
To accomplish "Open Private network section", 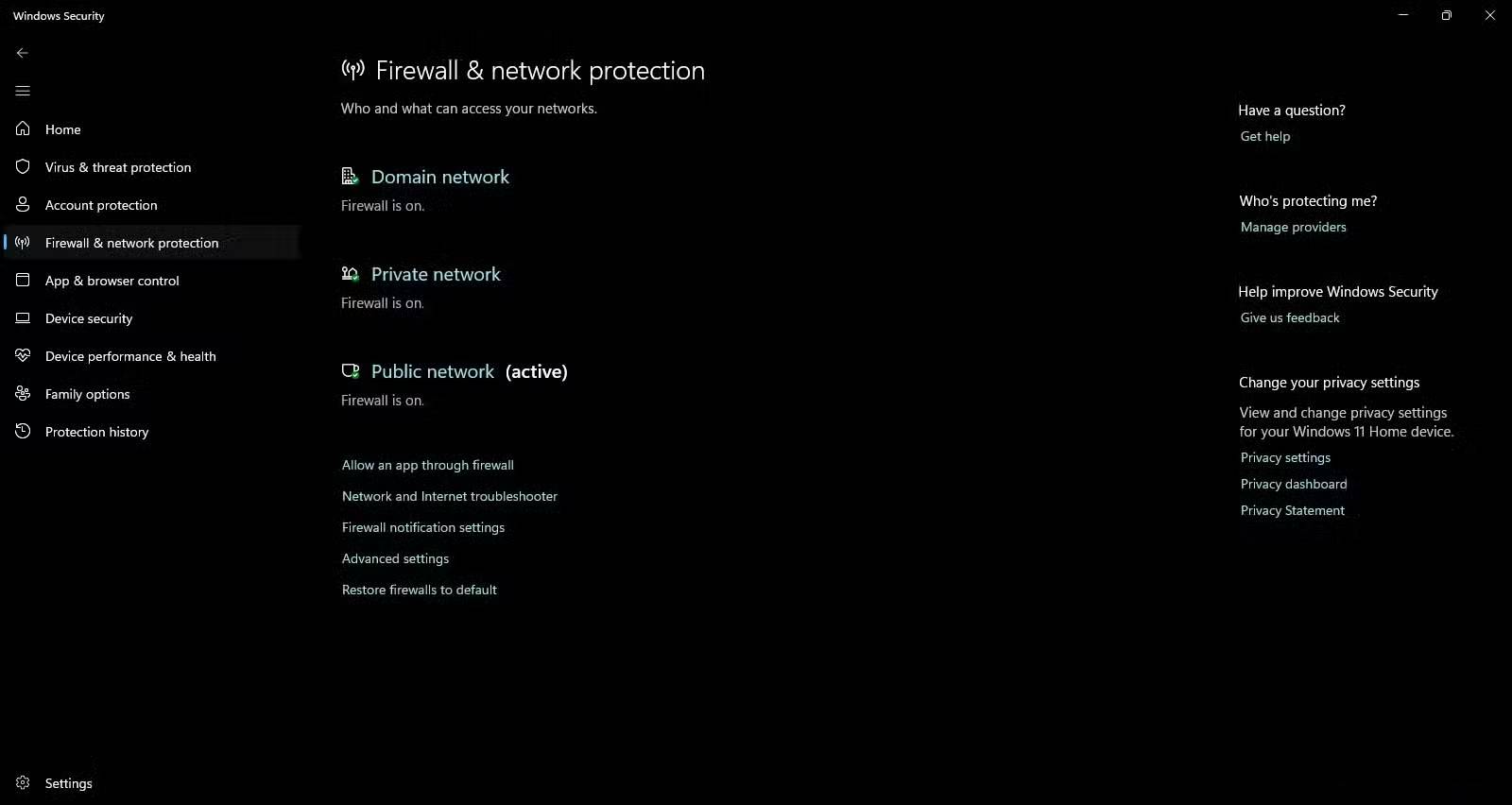I will (x=436, y=274).
